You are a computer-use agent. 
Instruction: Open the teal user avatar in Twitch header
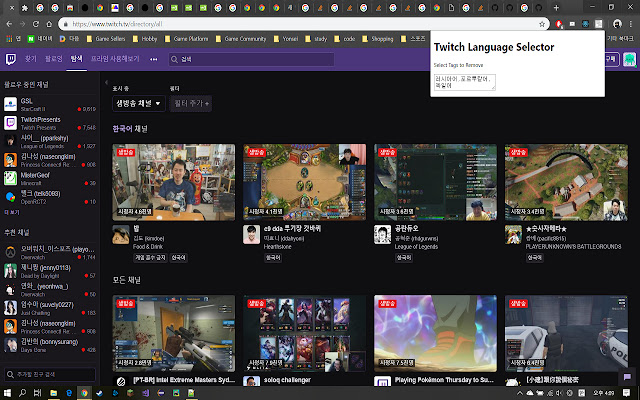coord(629,60)
